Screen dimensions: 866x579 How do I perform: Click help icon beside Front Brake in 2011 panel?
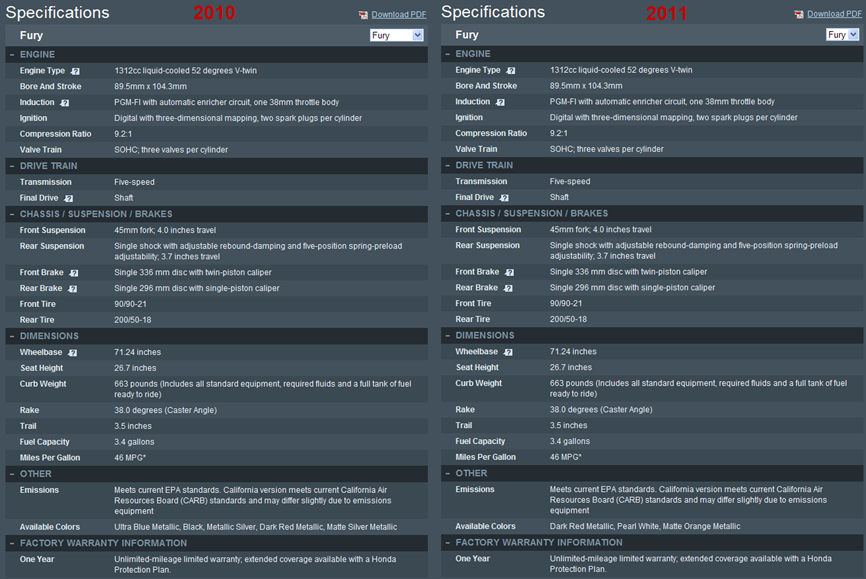pos(510,272)
